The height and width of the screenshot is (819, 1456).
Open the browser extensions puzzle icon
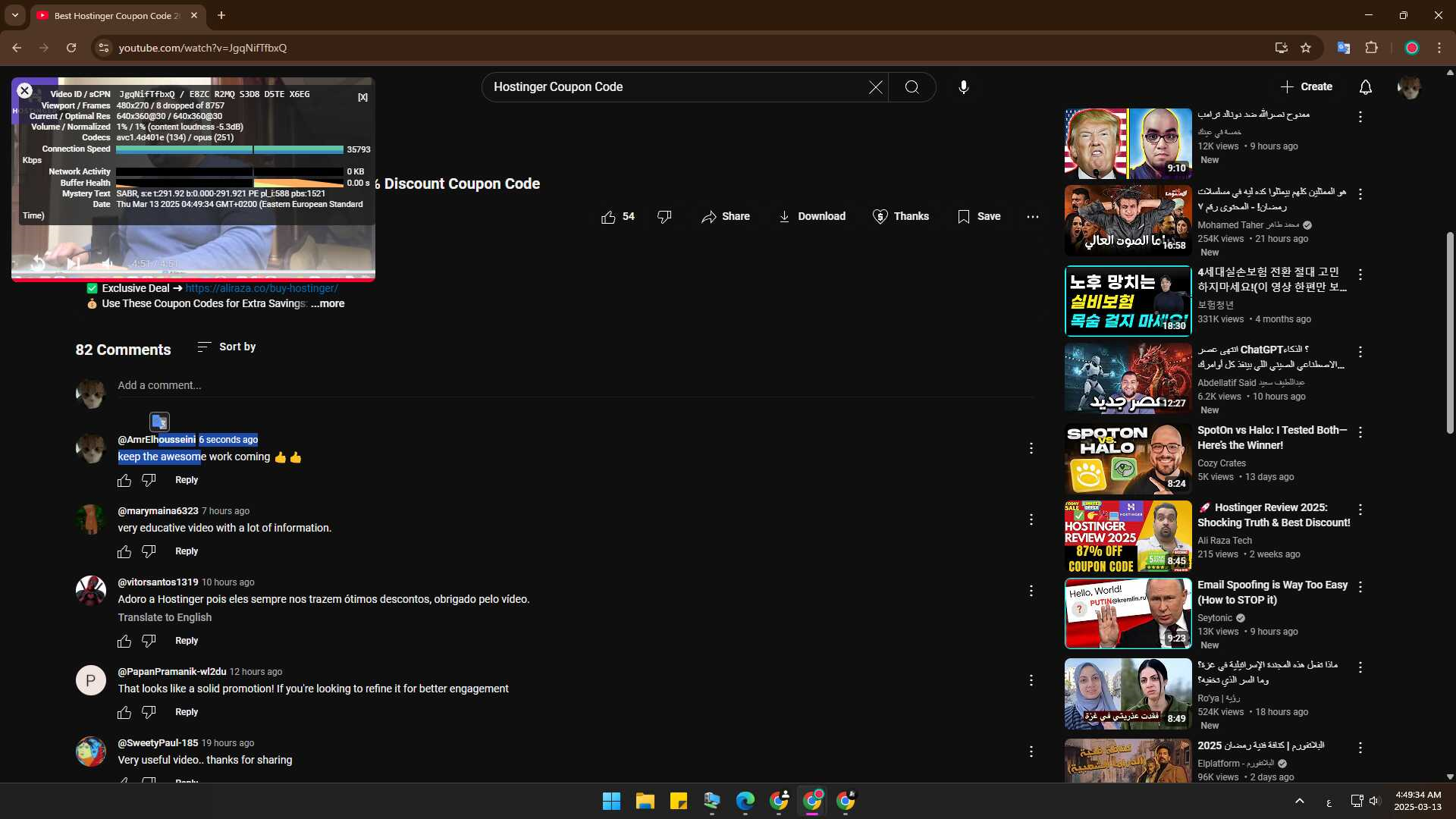click(x=1371, y=48)
